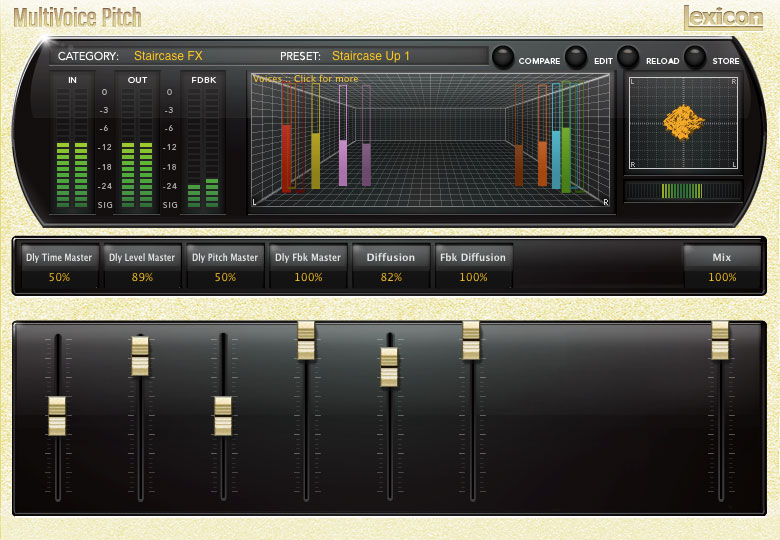Select the Dly Fbk Master parameter box
Screen dimensions: 780x540
tap(308, 266)
